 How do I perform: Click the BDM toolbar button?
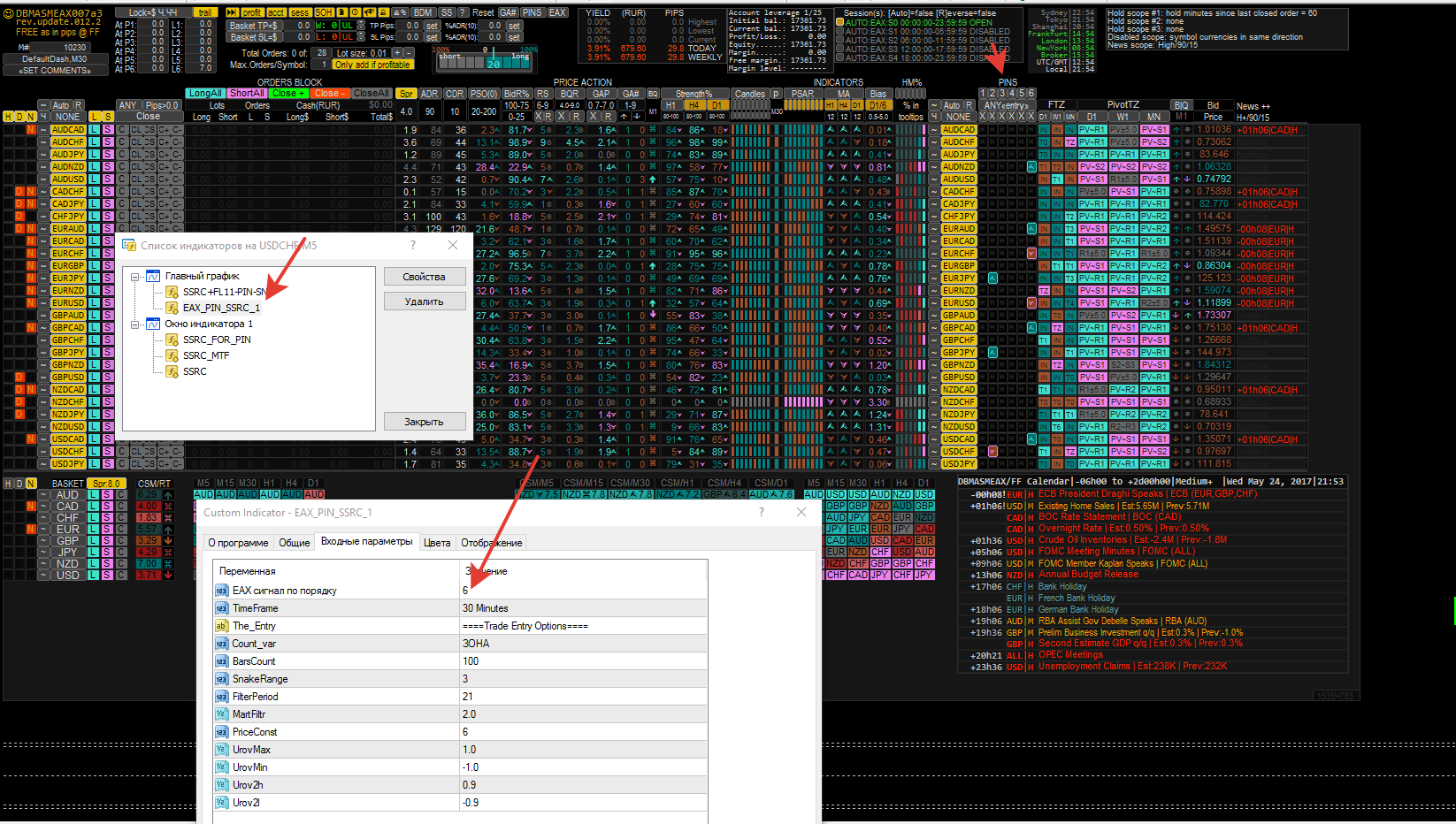(x=423, y=12)
